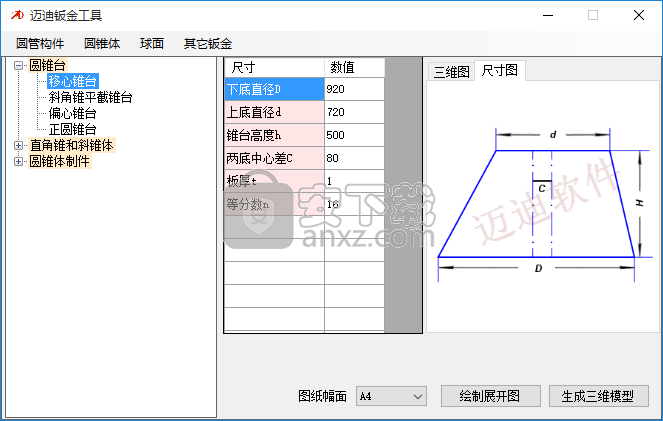
Task: Select the 上底直径d row label
Action: [x=274, y=112]
